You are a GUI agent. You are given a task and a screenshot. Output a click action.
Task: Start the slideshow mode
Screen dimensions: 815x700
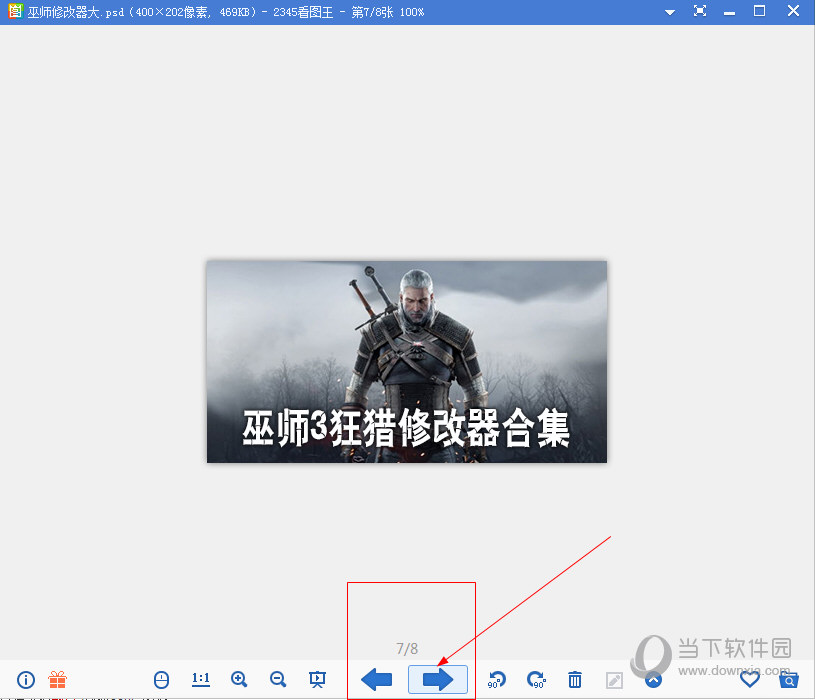(317, 680)
